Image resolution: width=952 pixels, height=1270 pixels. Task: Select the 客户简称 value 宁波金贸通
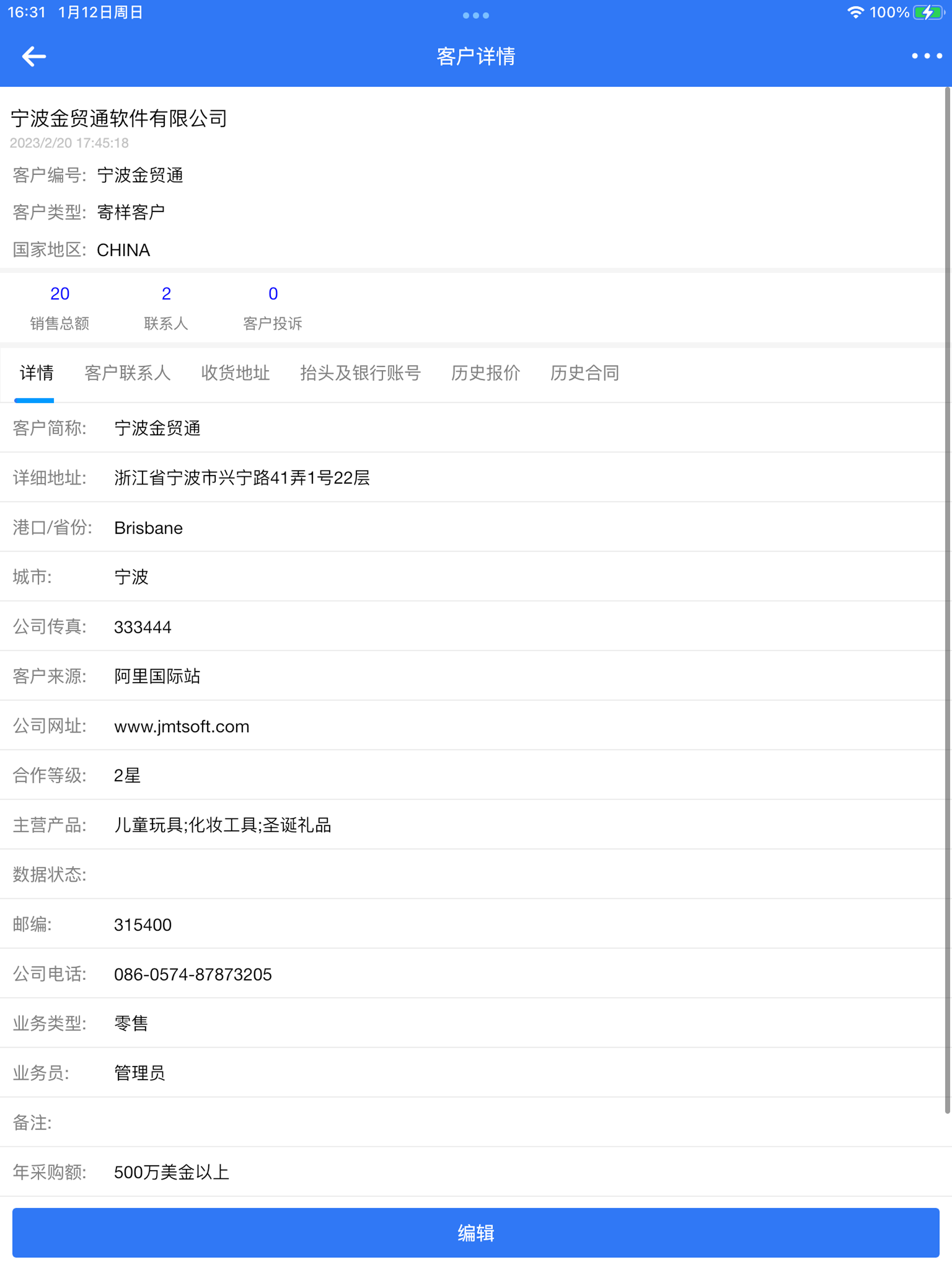[157, 428]
